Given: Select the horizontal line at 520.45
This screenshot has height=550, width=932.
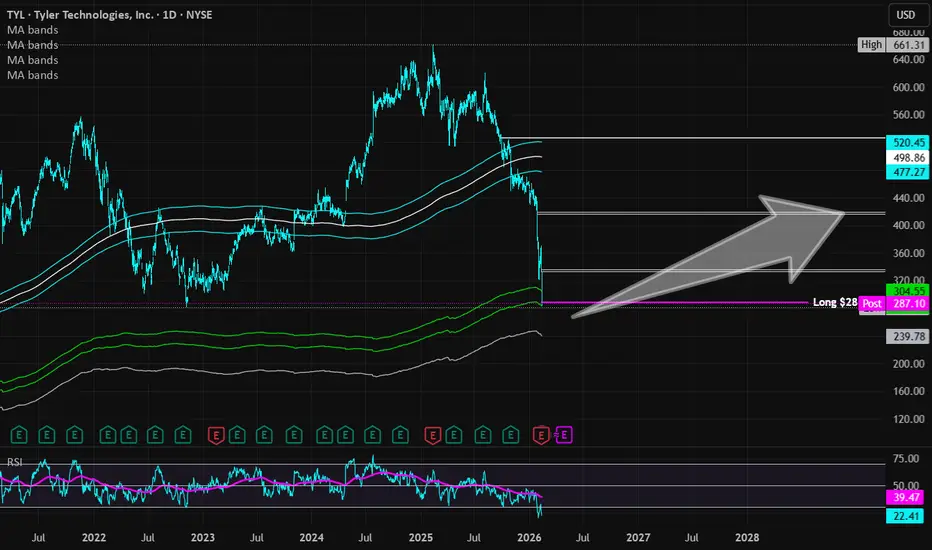Looking at the screenshot, I should (x=692, y=138).
